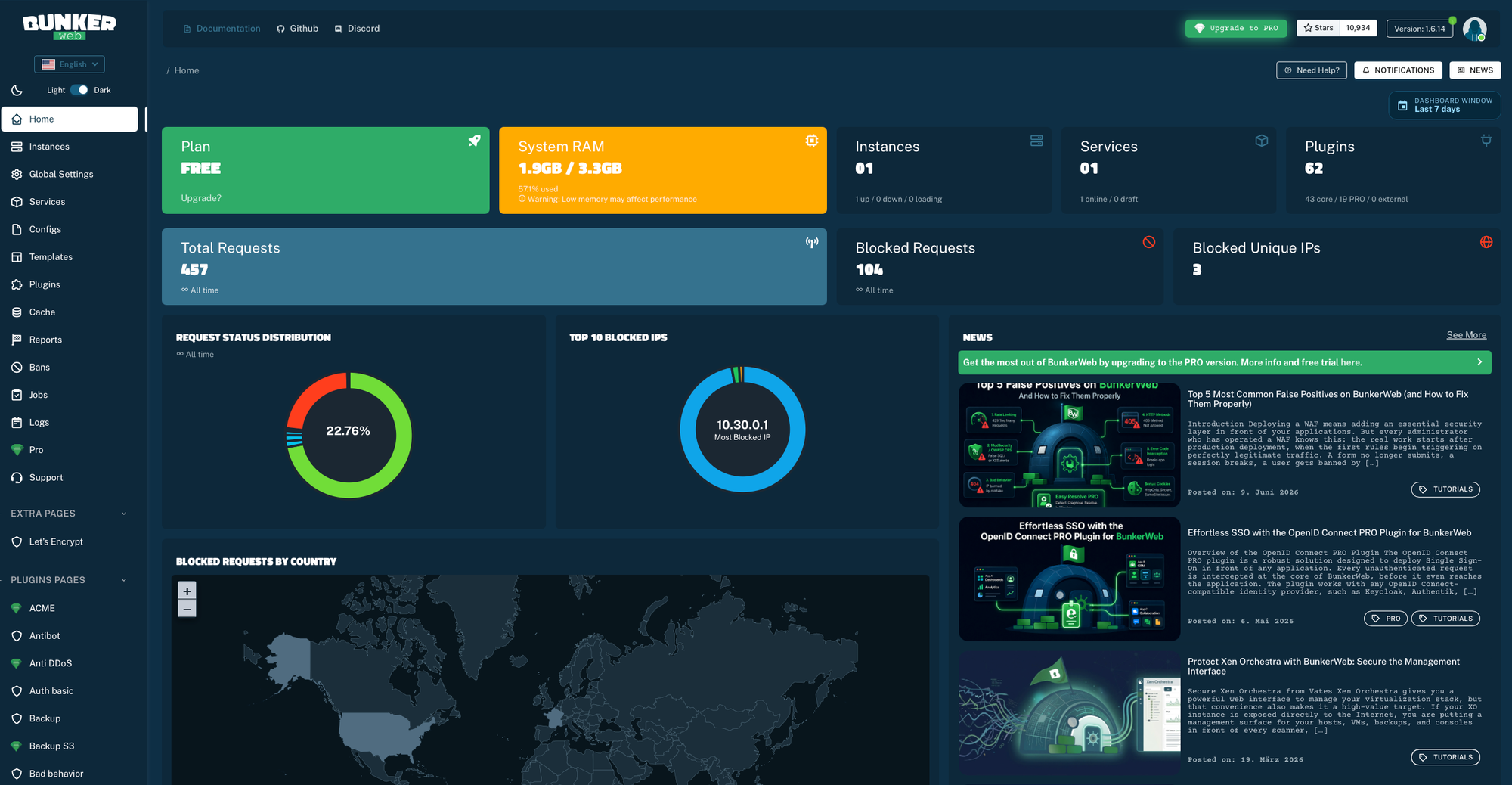Viewport: 1512px width, 785px height.
Task: Open NOTIFICATIONS panel
Action: [1398, 70]
